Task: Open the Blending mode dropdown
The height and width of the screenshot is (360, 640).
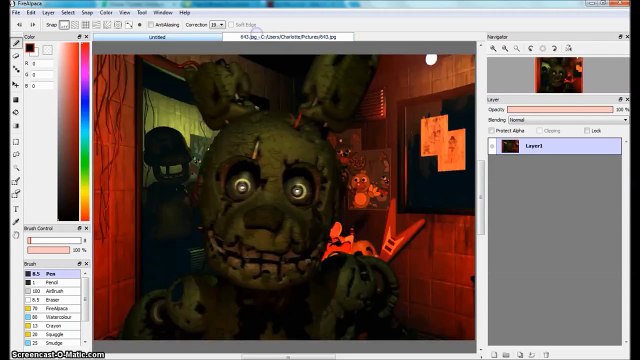Action: 568,120
